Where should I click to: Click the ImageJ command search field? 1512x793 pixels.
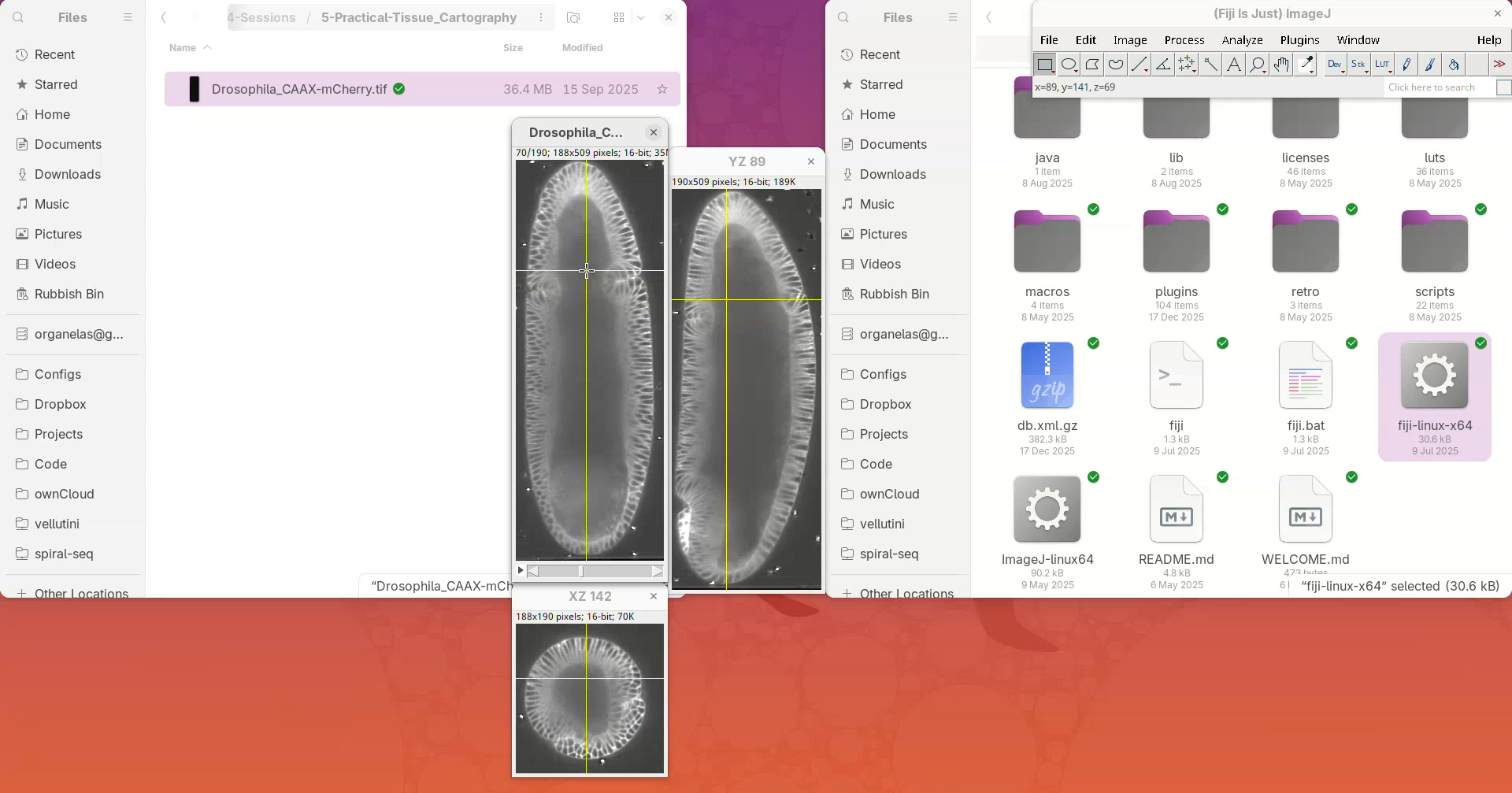click(x=1438, y=87)
